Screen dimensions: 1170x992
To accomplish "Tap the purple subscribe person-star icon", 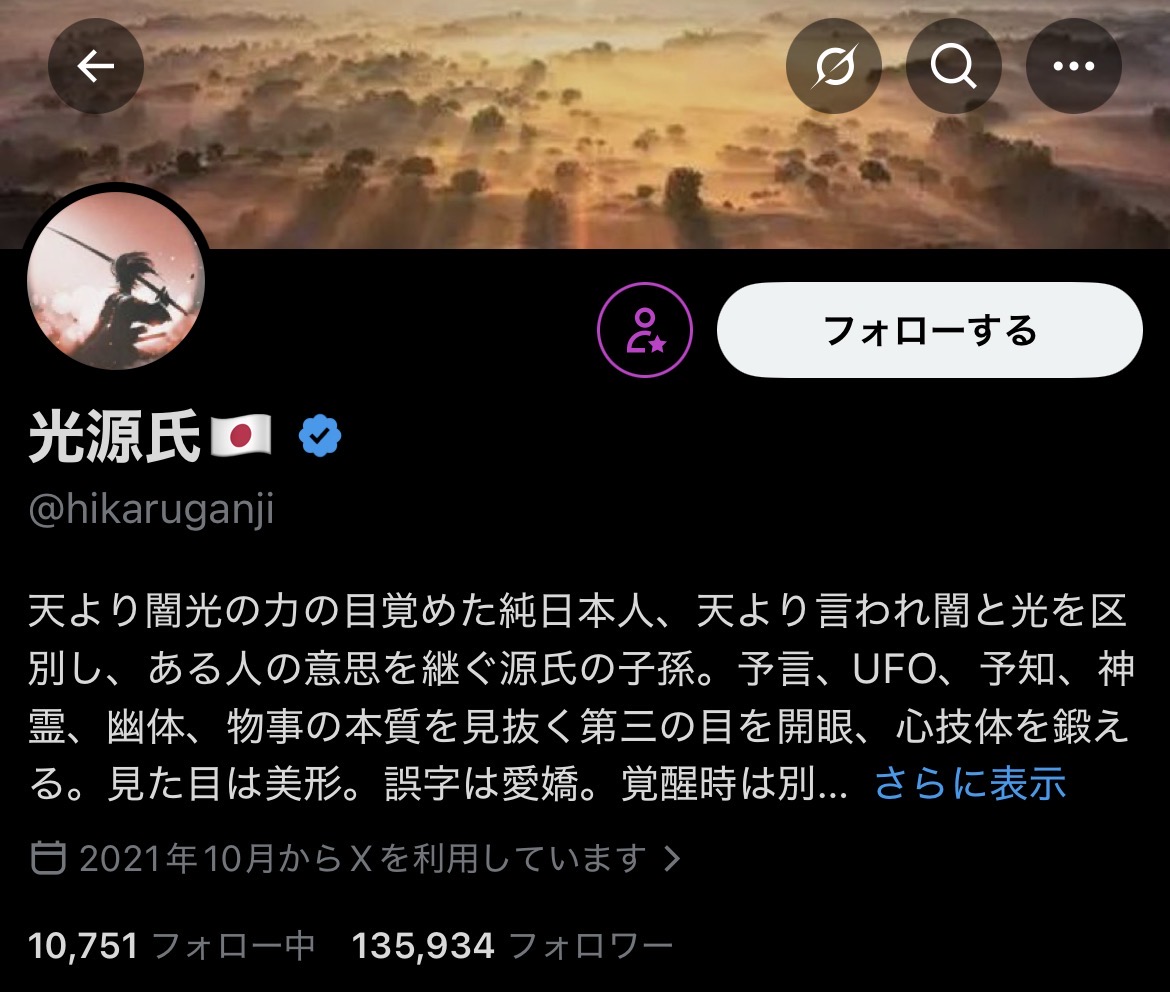I will coord(645,330).
